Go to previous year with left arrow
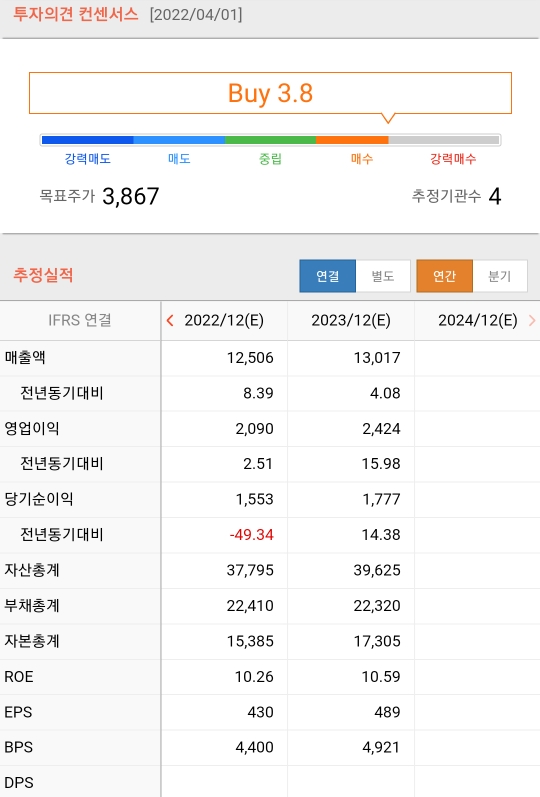 [x=170, y=321]
